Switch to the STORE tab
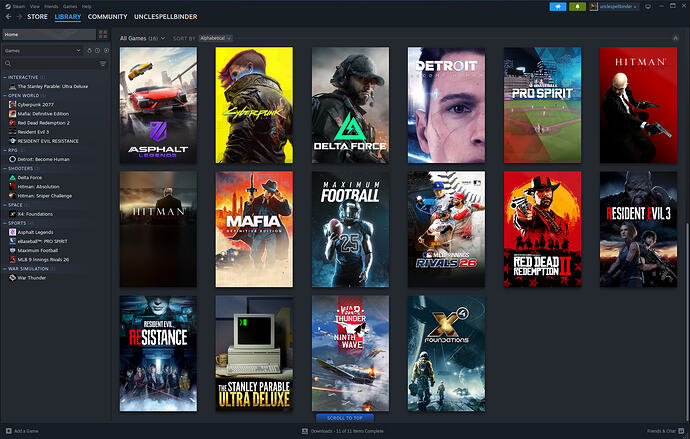The width and height of the screenshot is (690, 439). [x=37, y=17]
